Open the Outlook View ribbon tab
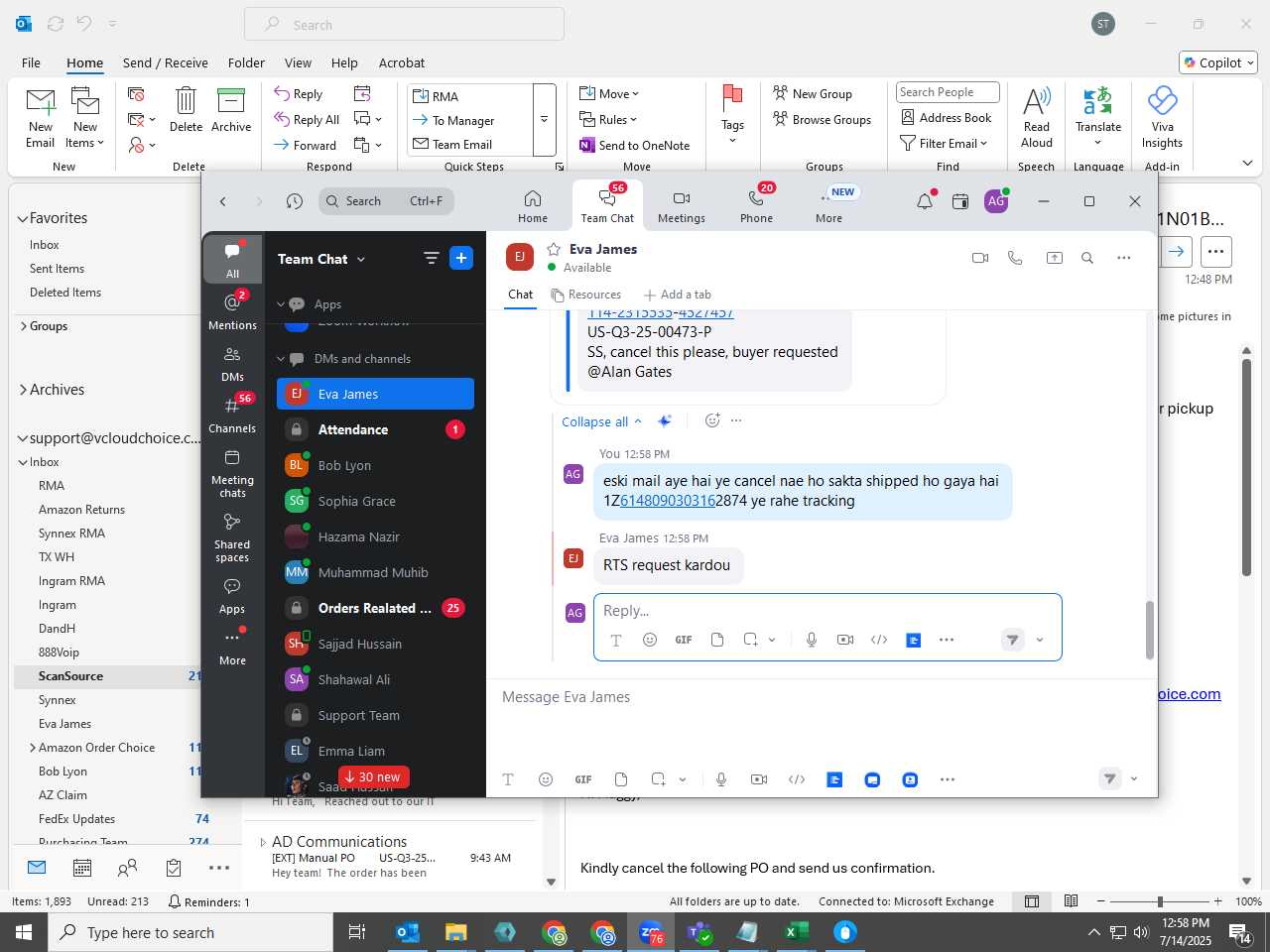1270x952 pixels. point(298,62)
